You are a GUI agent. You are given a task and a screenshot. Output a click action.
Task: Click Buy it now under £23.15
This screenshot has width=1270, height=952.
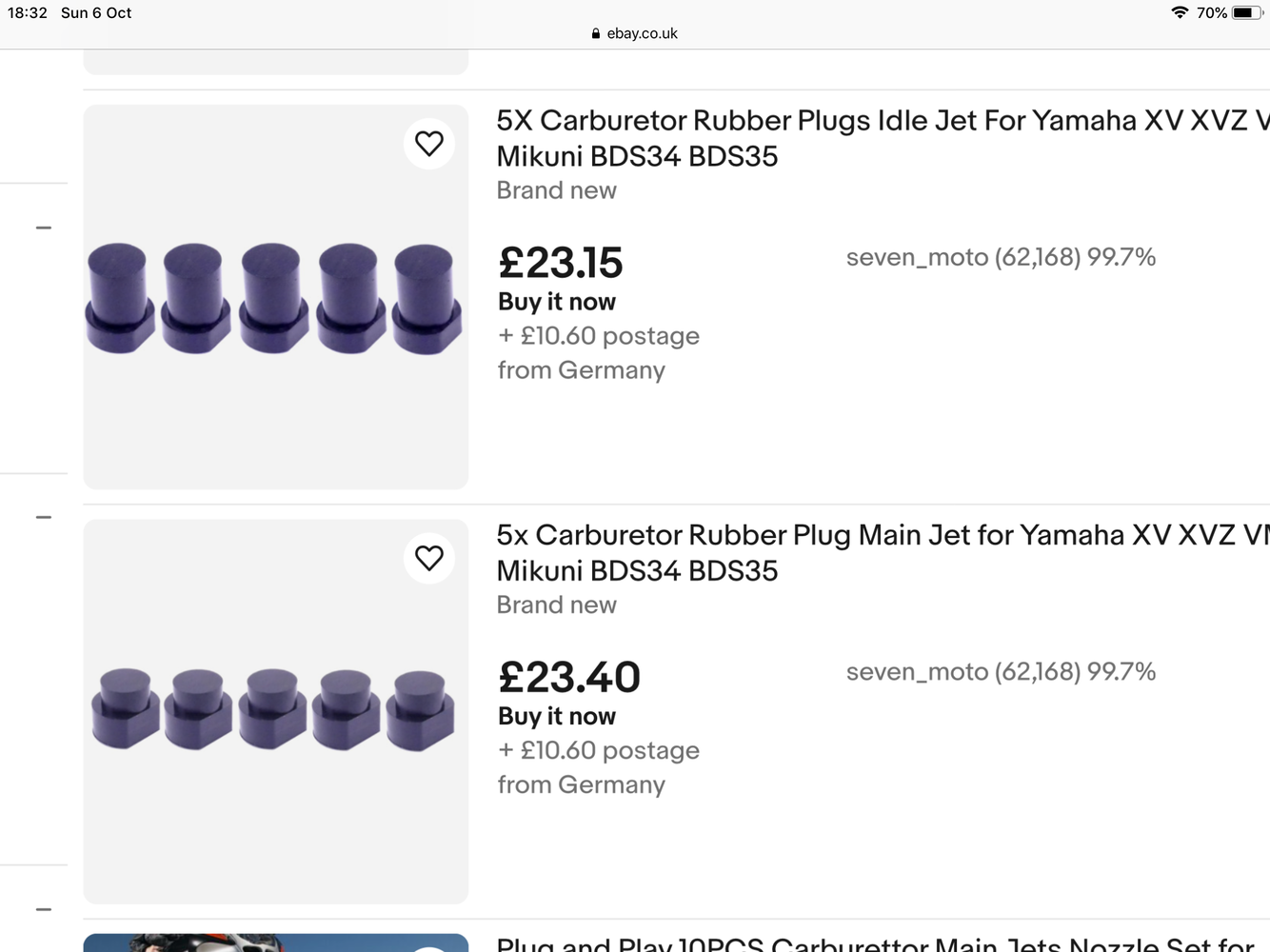[557, 302]
